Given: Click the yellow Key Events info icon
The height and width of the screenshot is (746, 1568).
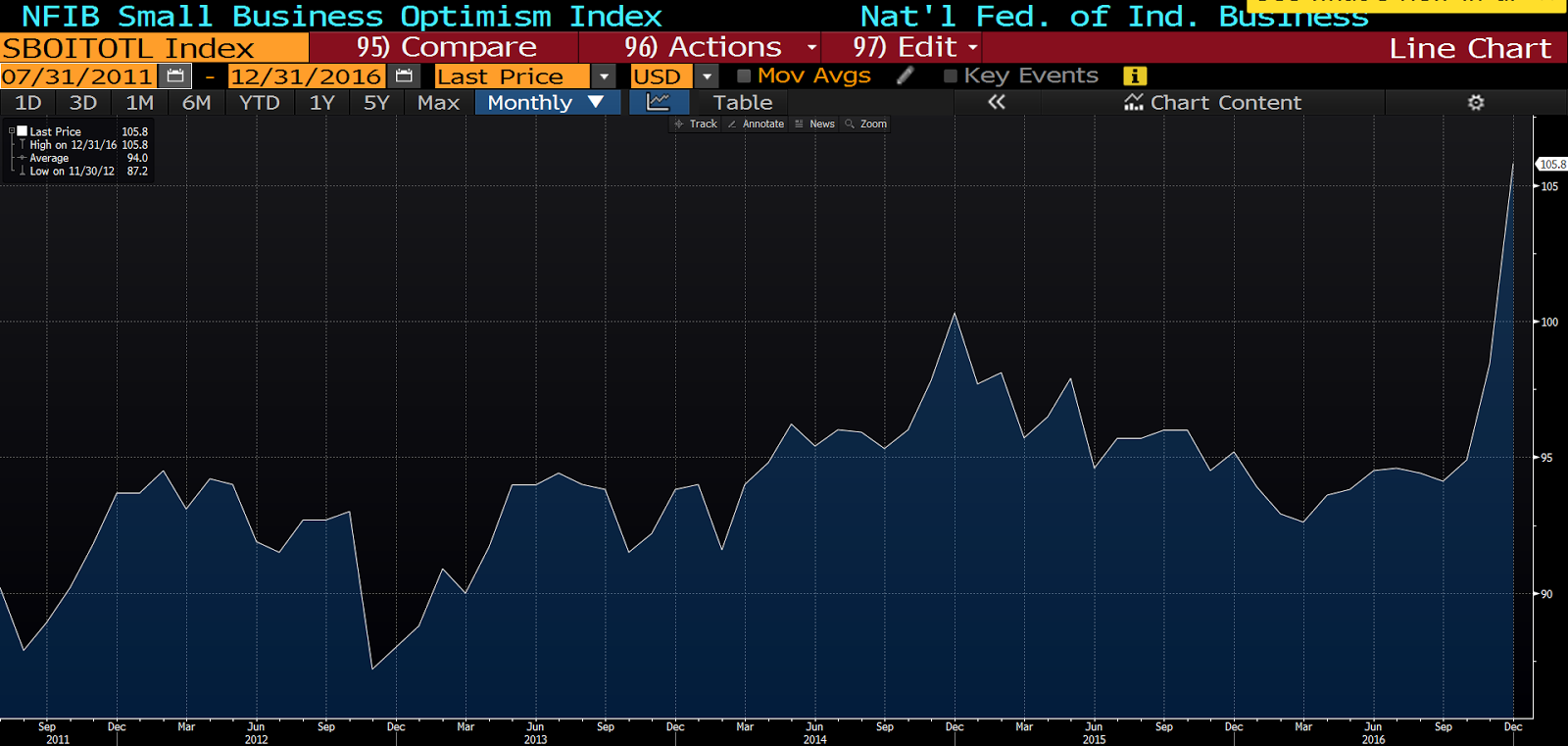Looking at the screenshot, I should [1134, 75].
